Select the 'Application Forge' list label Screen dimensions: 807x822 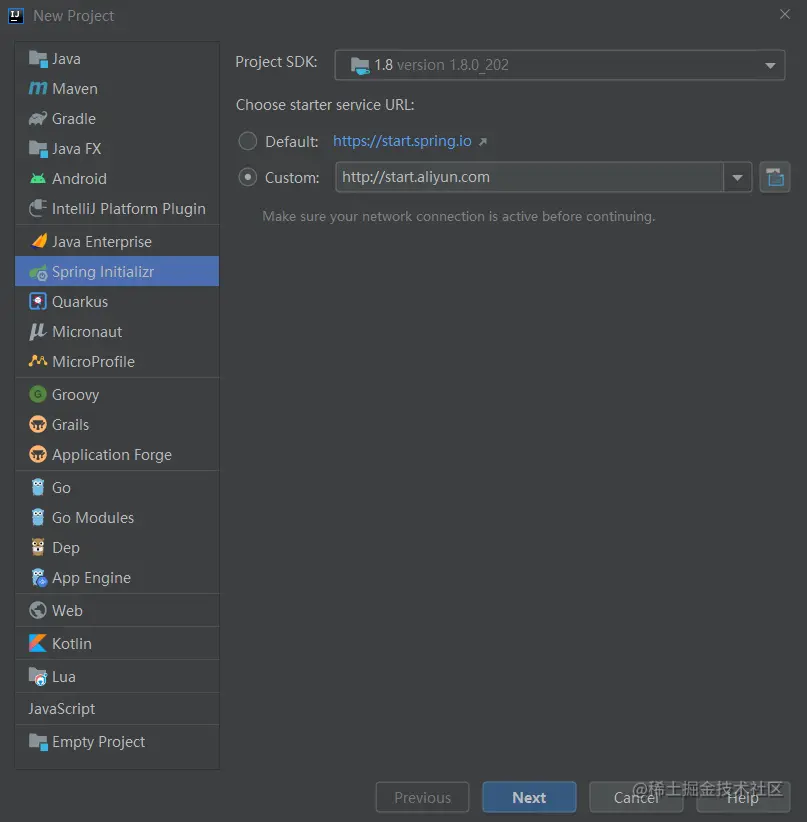[x=112, y=455]
